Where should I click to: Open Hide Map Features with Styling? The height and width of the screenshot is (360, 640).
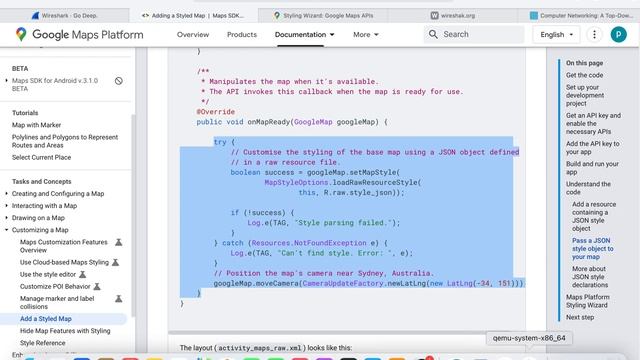[x=65, y=331]
